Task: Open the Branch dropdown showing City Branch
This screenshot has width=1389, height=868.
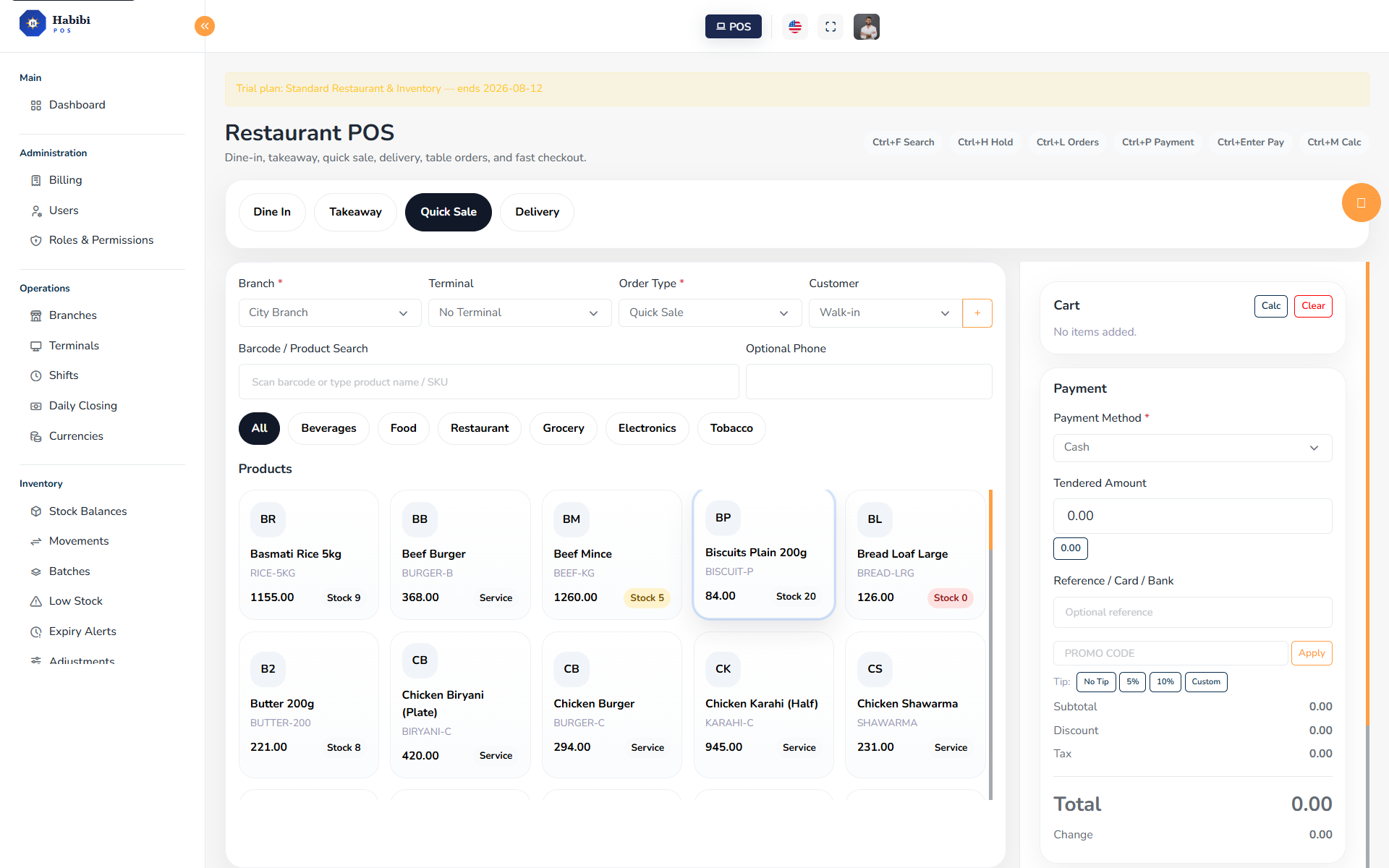Action: 330,313
